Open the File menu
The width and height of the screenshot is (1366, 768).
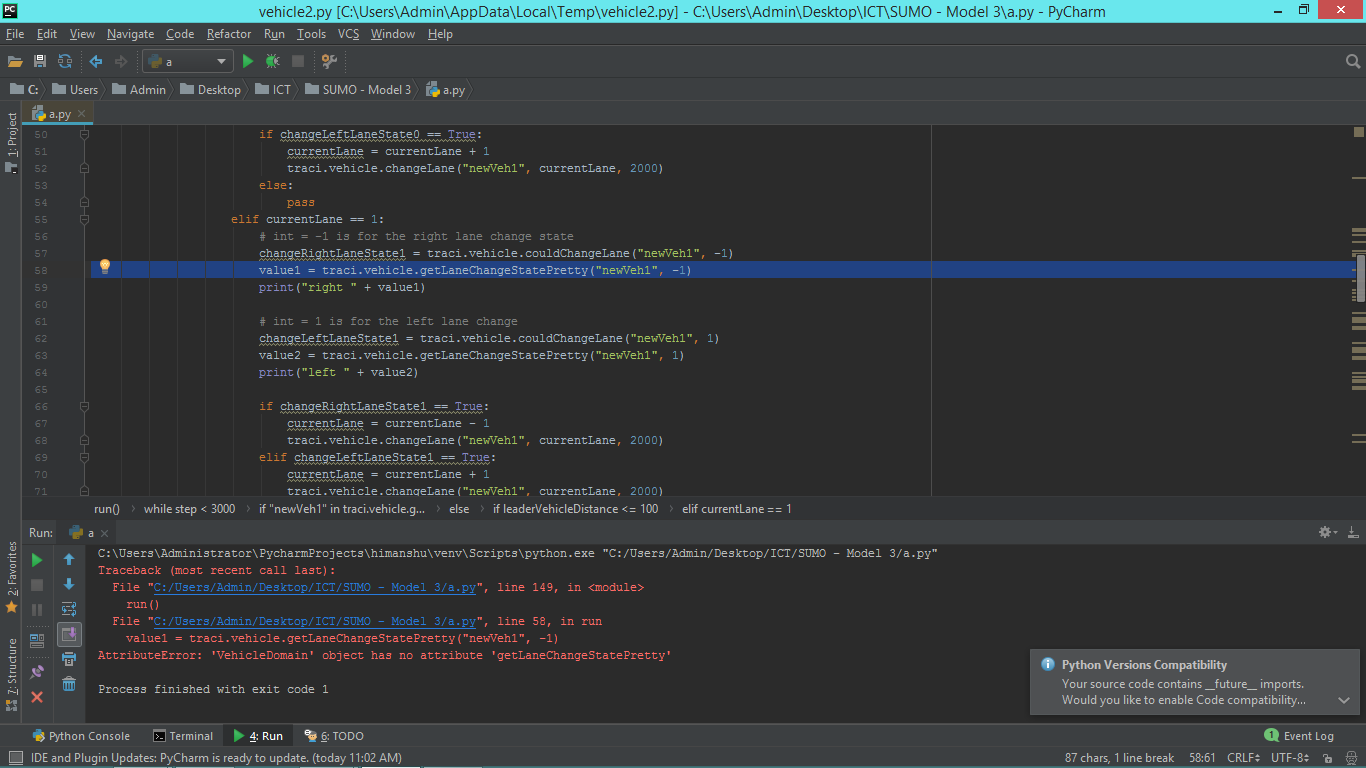[x=15, y=34]
